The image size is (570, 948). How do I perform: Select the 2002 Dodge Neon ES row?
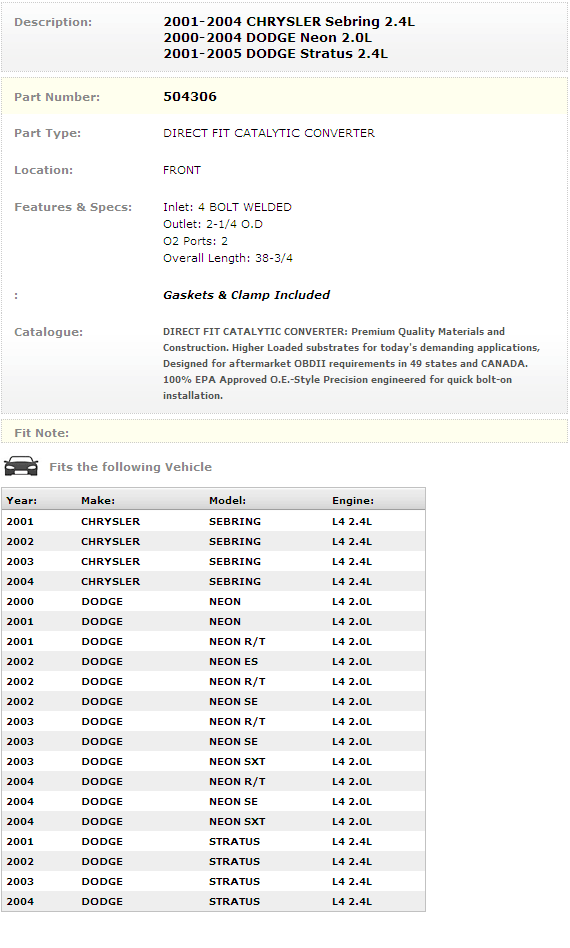[213, 661]
